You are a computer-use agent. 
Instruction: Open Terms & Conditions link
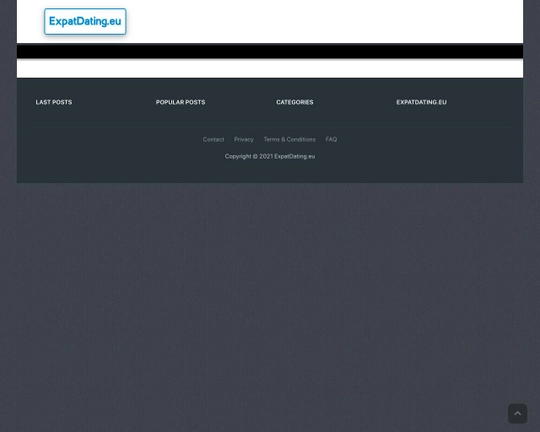coord(289,139)
